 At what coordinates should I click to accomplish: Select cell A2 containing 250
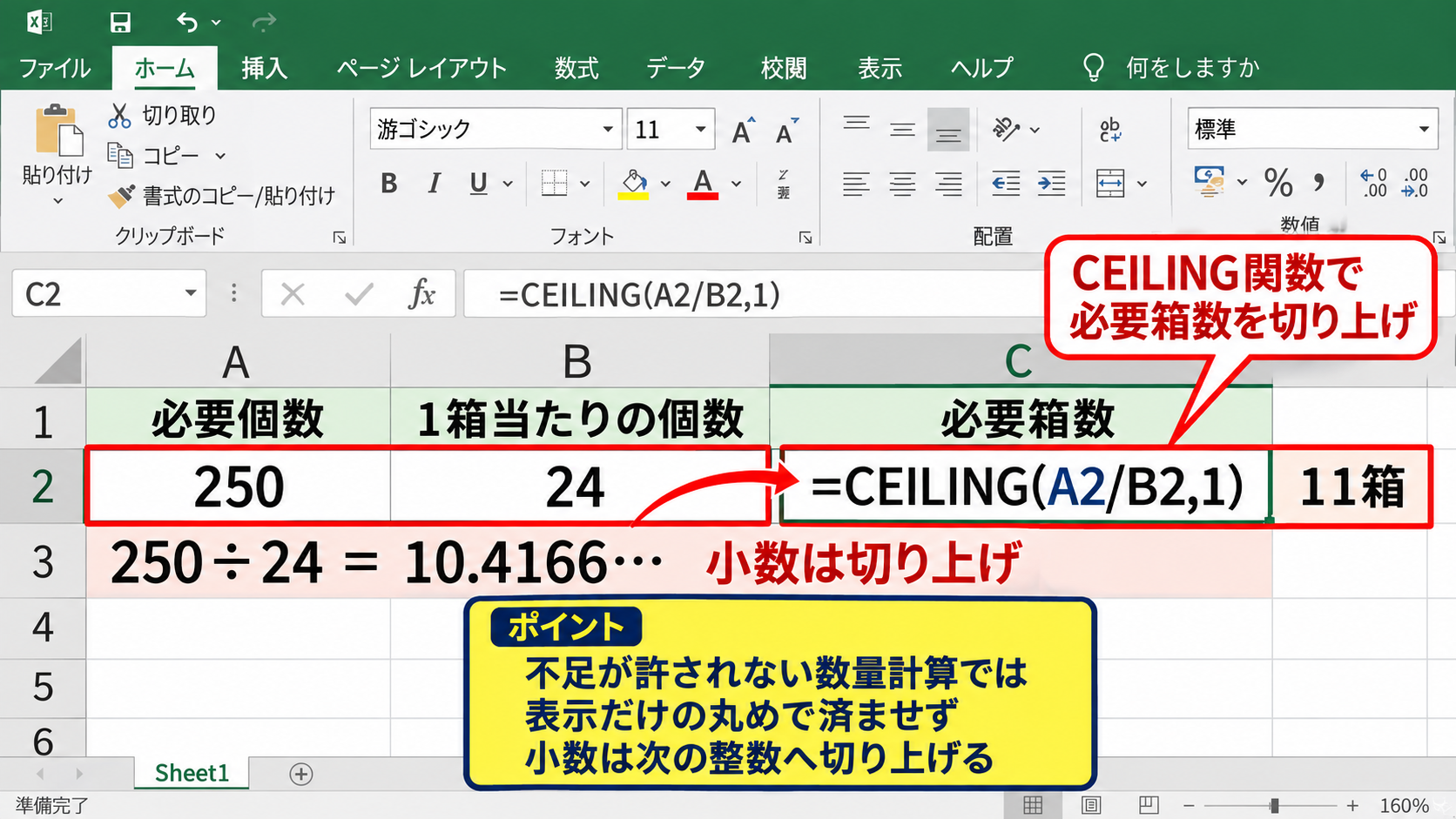click(239, 486)
